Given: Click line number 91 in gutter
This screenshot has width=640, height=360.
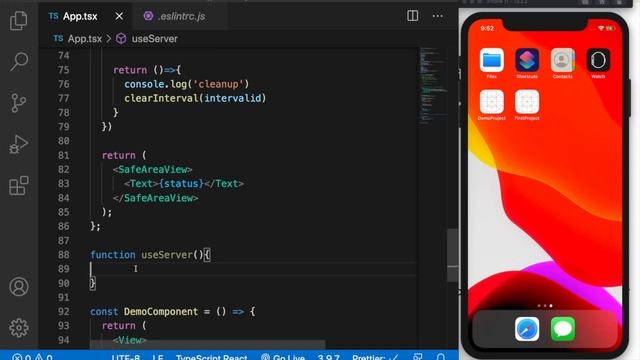Looking at the screenshot, I should click(63, 298).
